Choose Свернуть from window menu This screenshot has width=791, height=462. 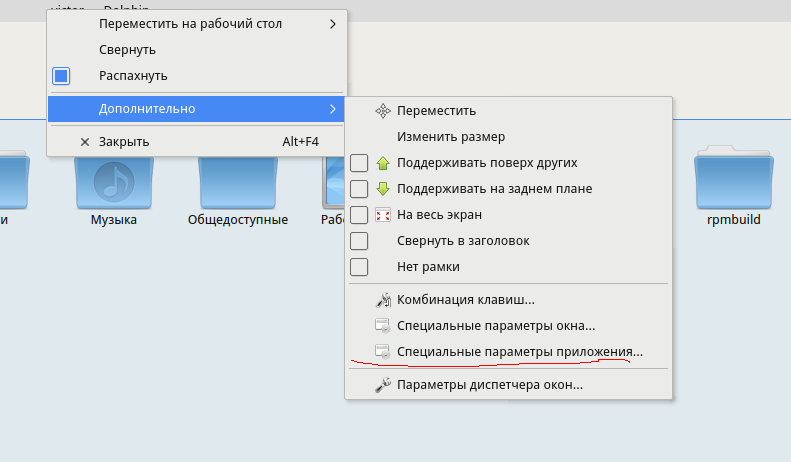point(197,50)
